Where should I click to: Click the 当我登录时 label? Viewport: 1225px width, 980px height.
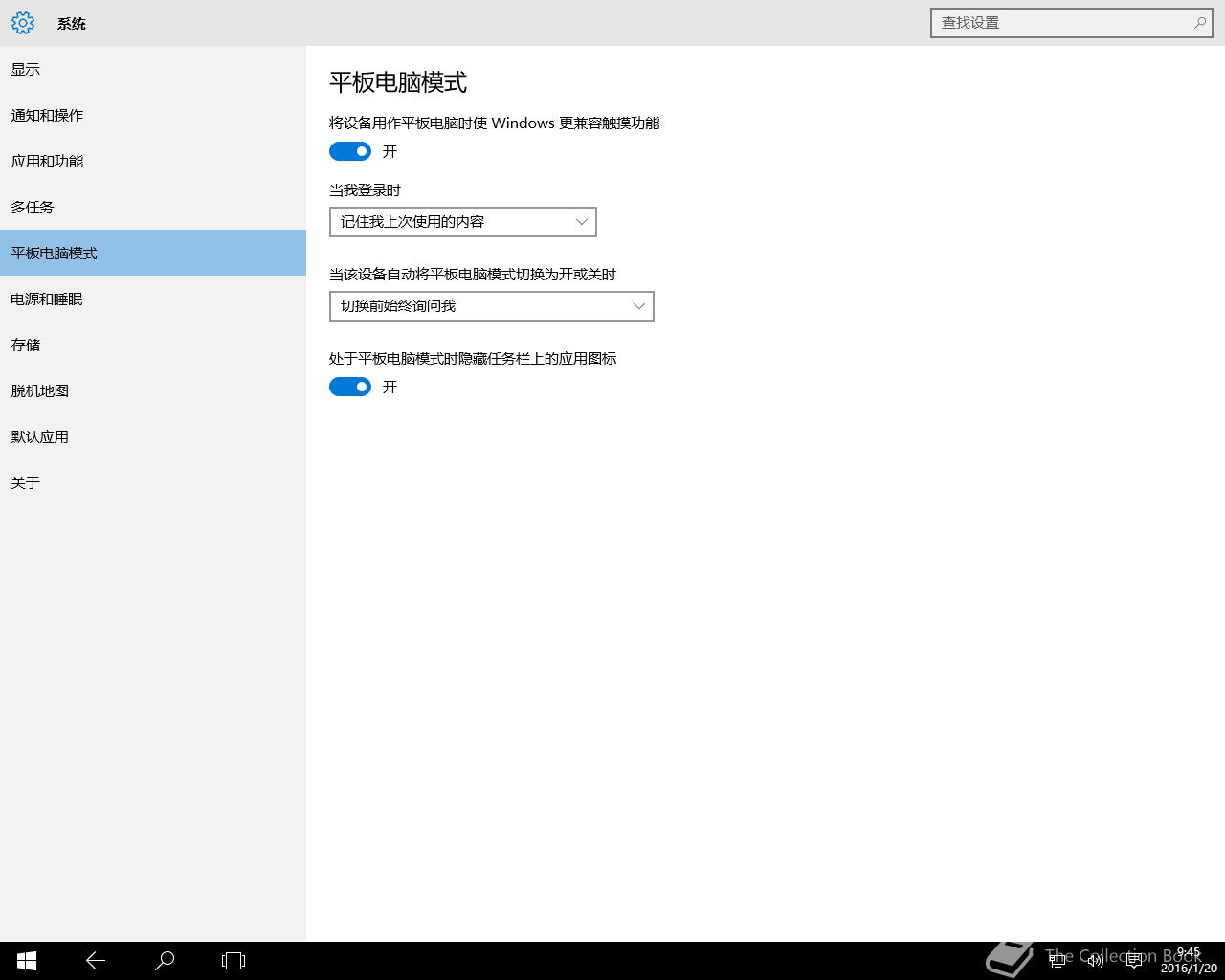point(365,190)
